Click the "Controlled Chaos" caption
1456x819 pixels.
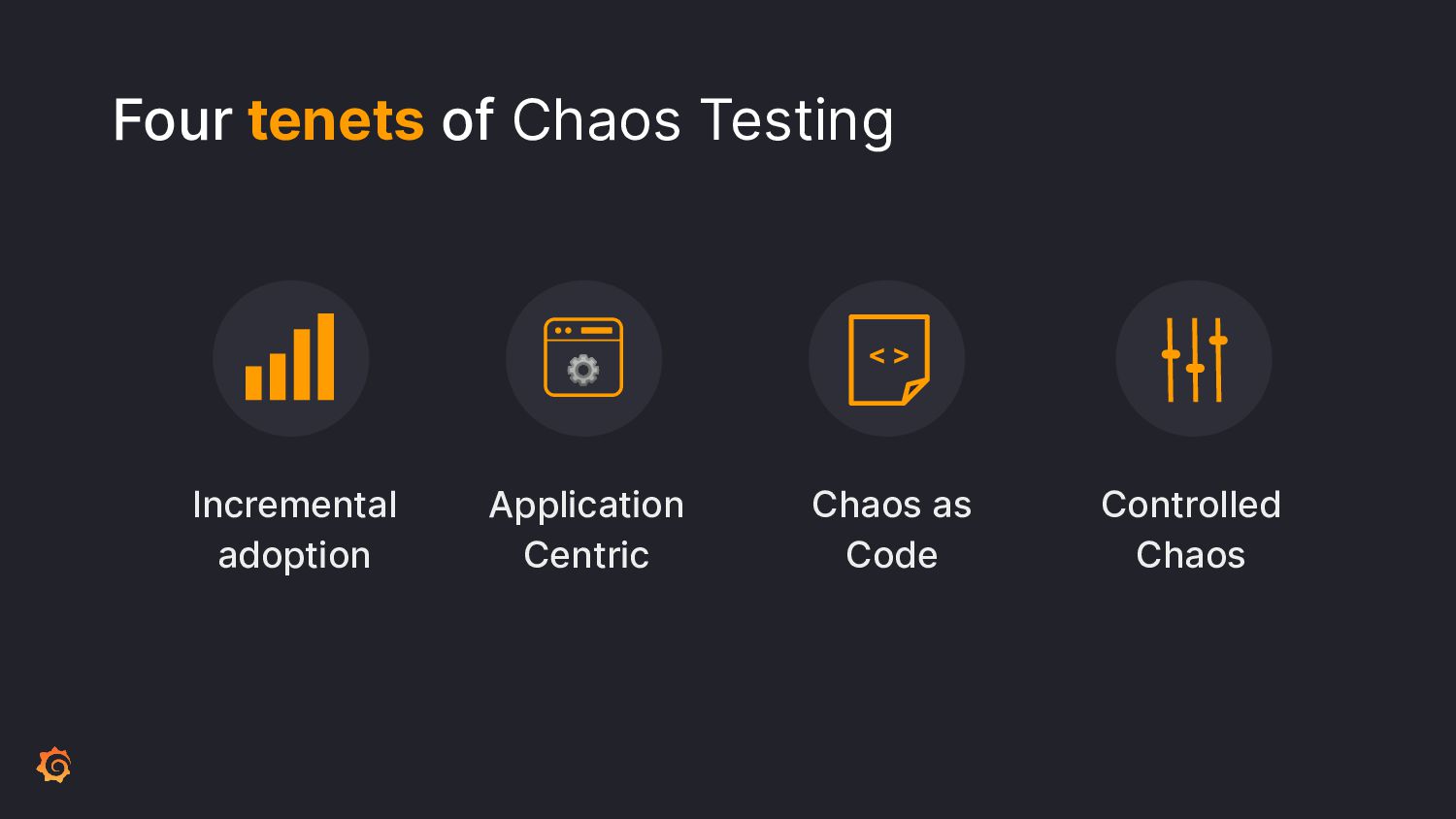pos(1191,530)
